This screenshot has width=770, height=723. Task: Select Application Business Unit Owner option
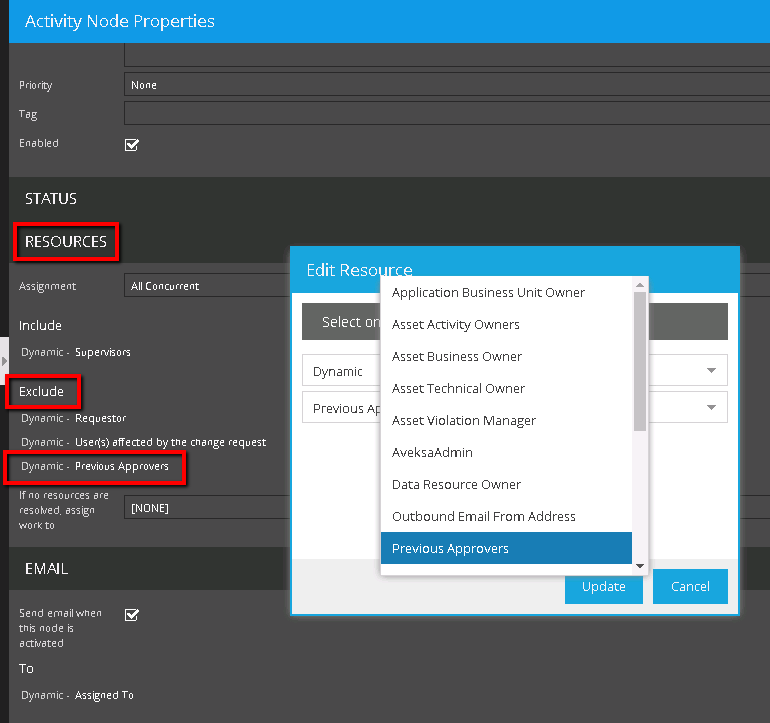[488, 293]
